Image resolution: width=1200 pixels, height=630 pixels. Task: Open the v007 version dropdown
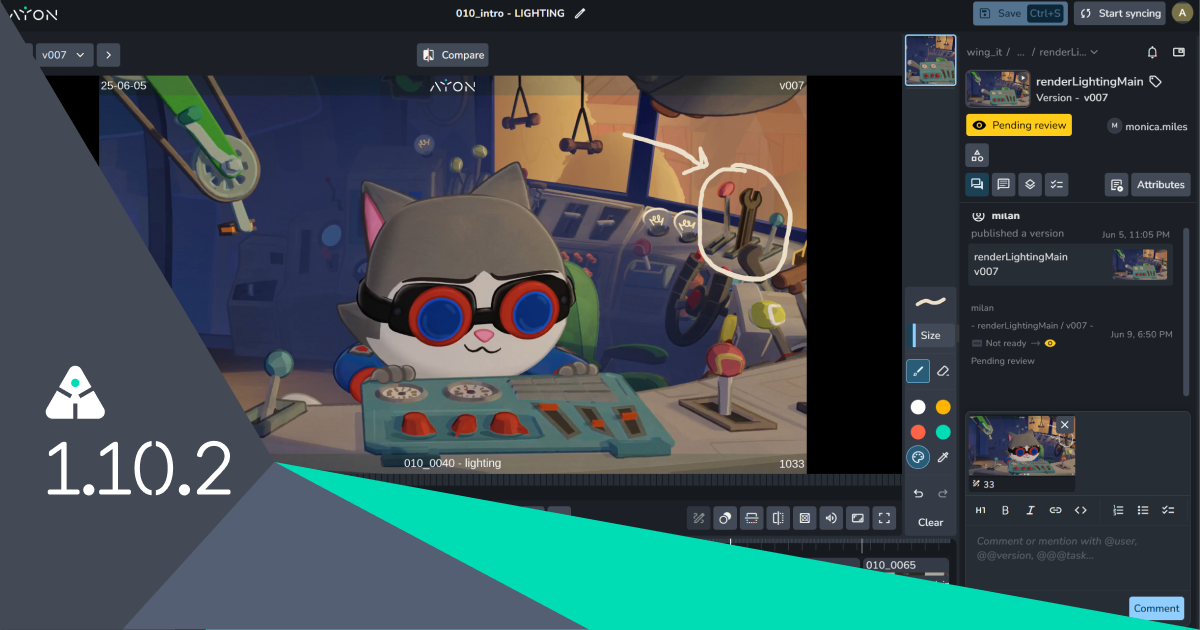(65, 54)
